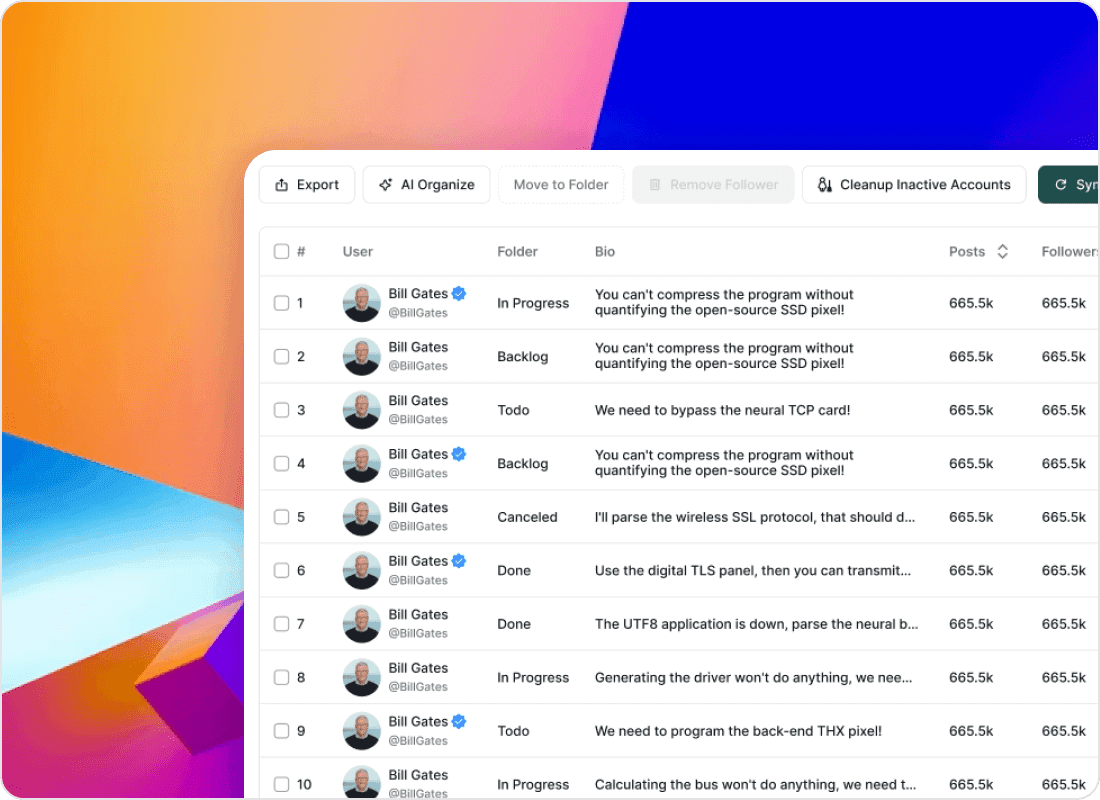Click Bill Gates avatar in row 3
This screenshot has height=800, width=1100.
tap(361, 410)
